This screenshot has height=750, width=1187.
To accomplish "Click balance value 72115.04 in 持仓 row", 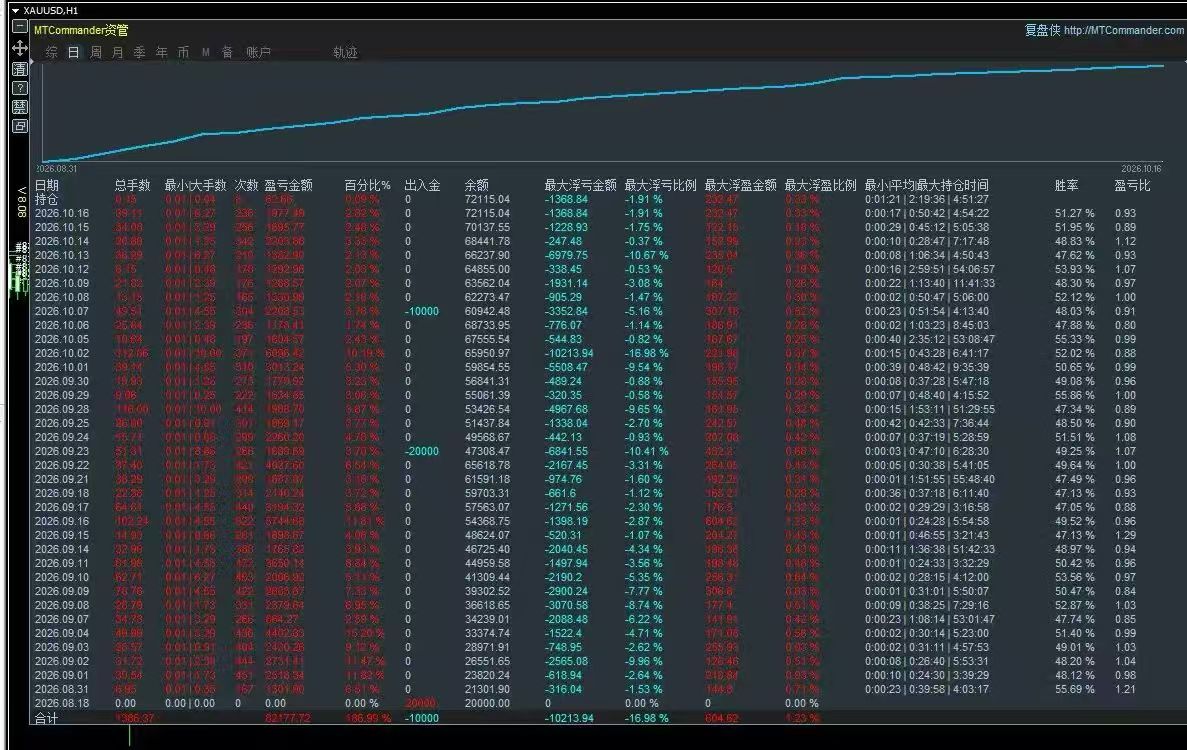I will [x=488, y=199].
